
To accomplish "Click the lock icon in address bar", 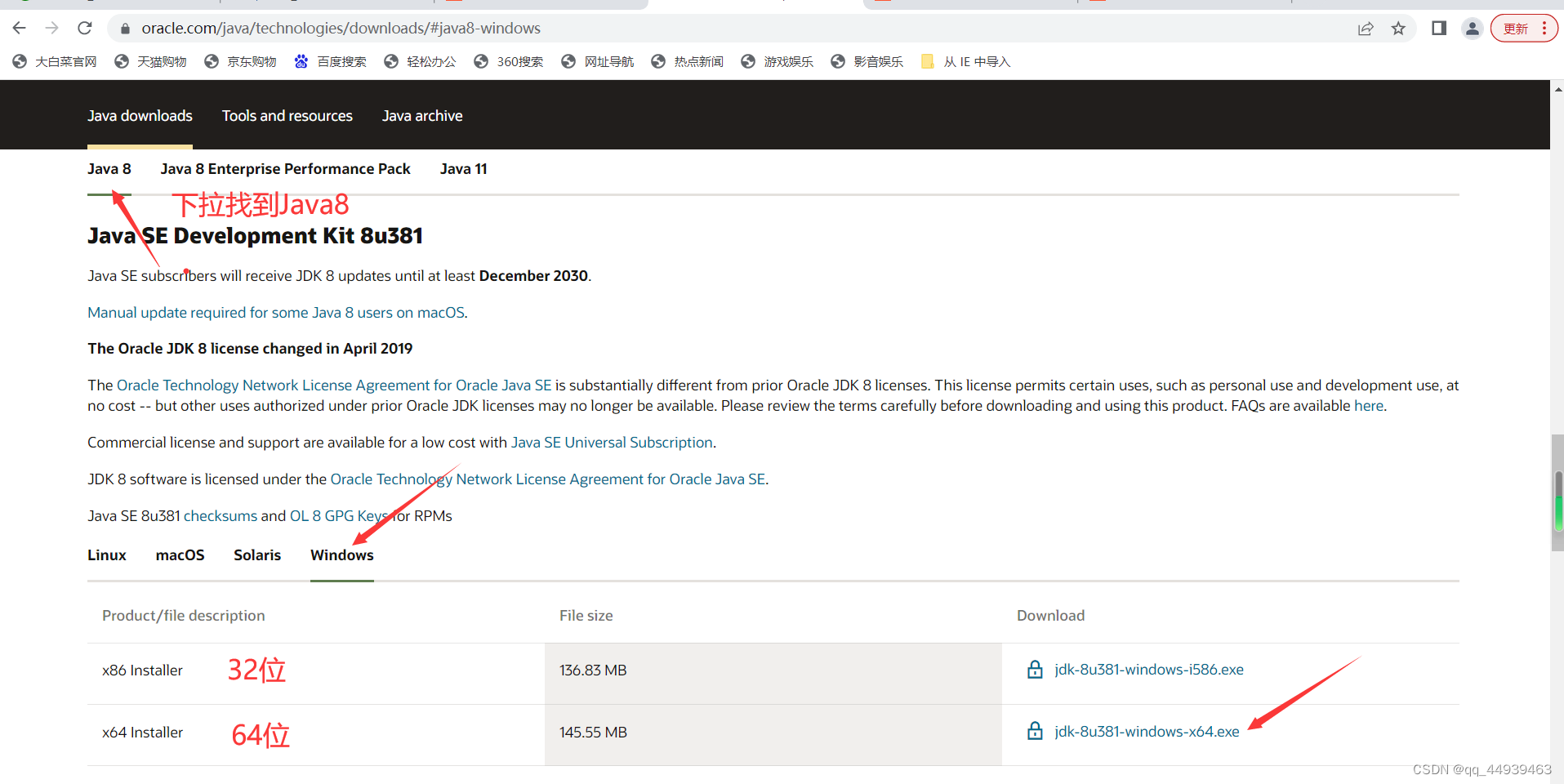I will point(125,29).
